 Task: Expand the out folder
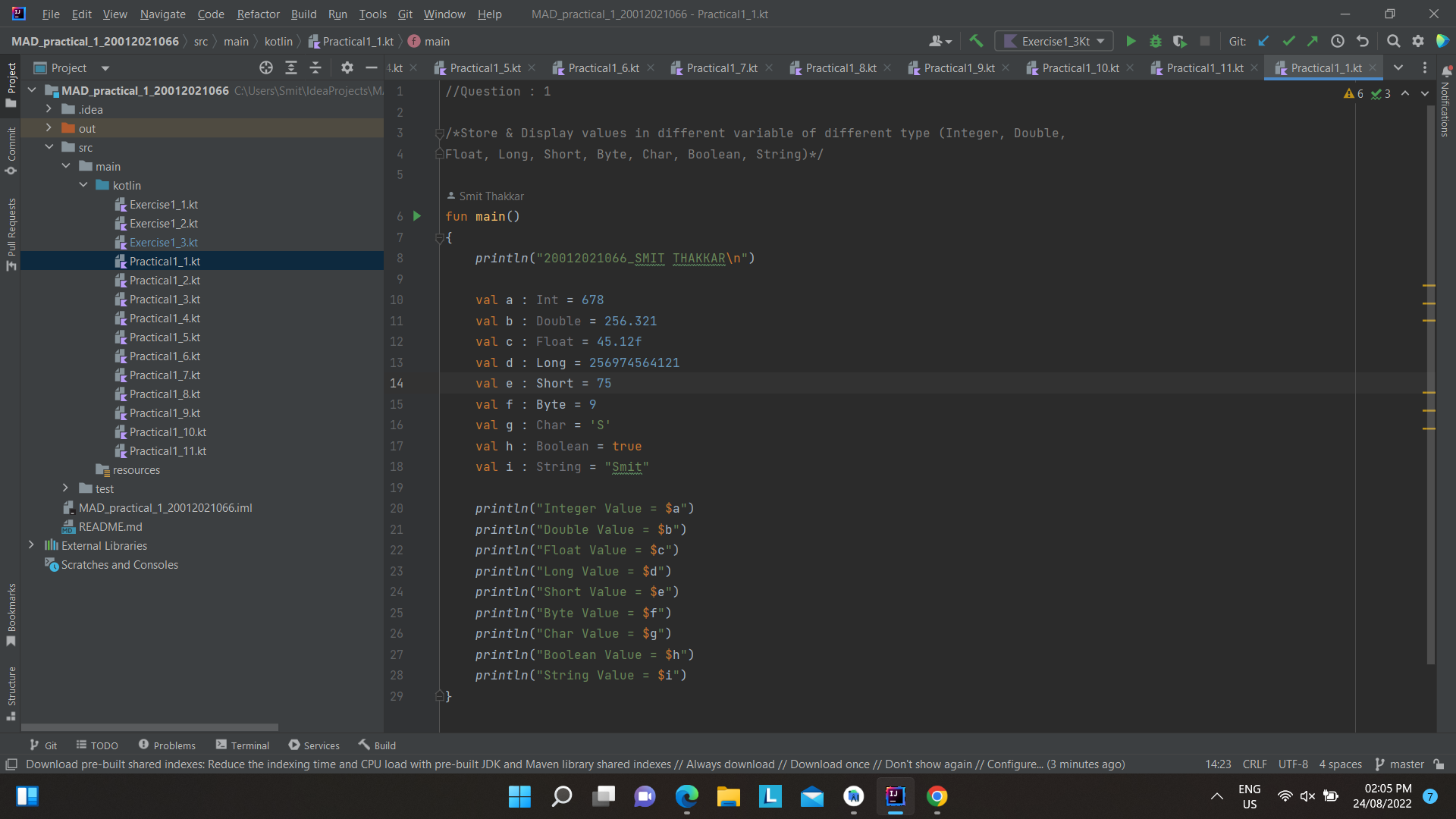click(49, 128)
